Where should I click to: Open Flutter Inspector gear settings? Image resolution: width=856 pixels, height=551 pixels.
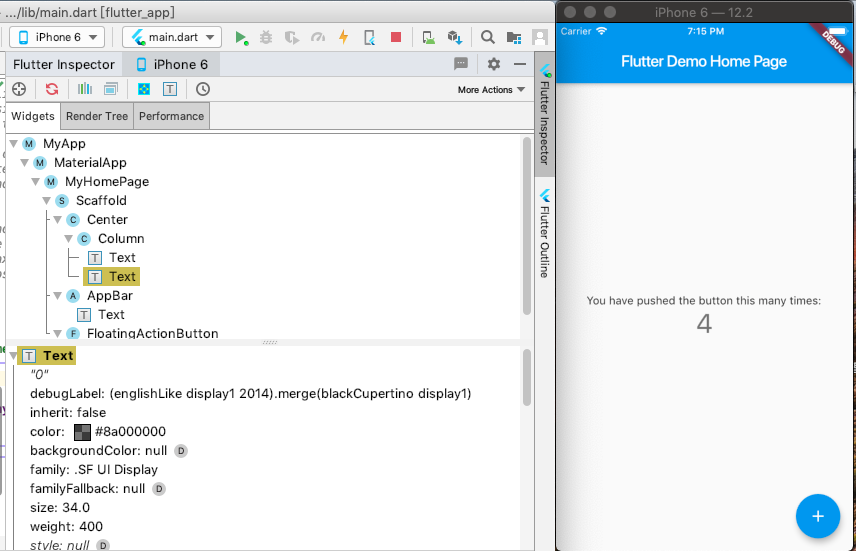pyautogui.click(x=494, y=64)
